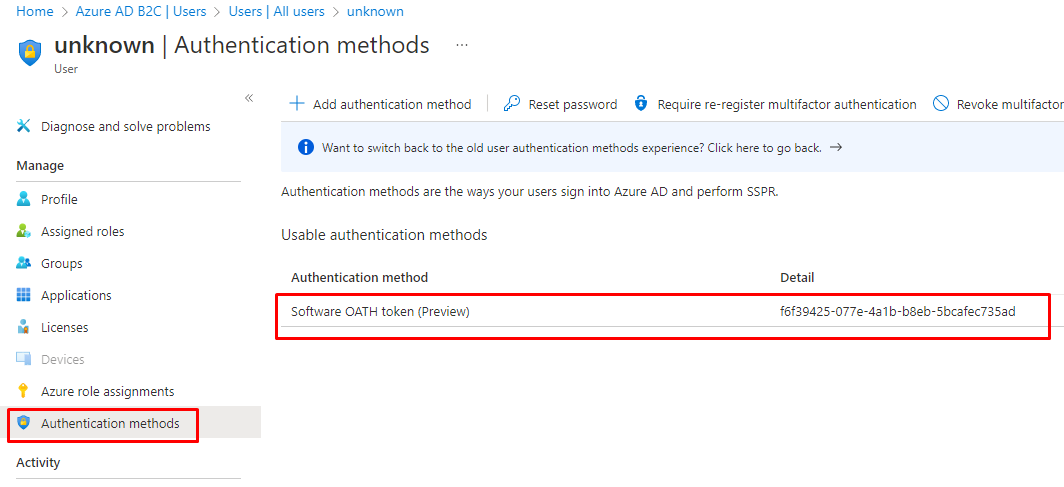Click the Groups icon in sidebar
1064x487 pixels.
click(x=24, y=263)
